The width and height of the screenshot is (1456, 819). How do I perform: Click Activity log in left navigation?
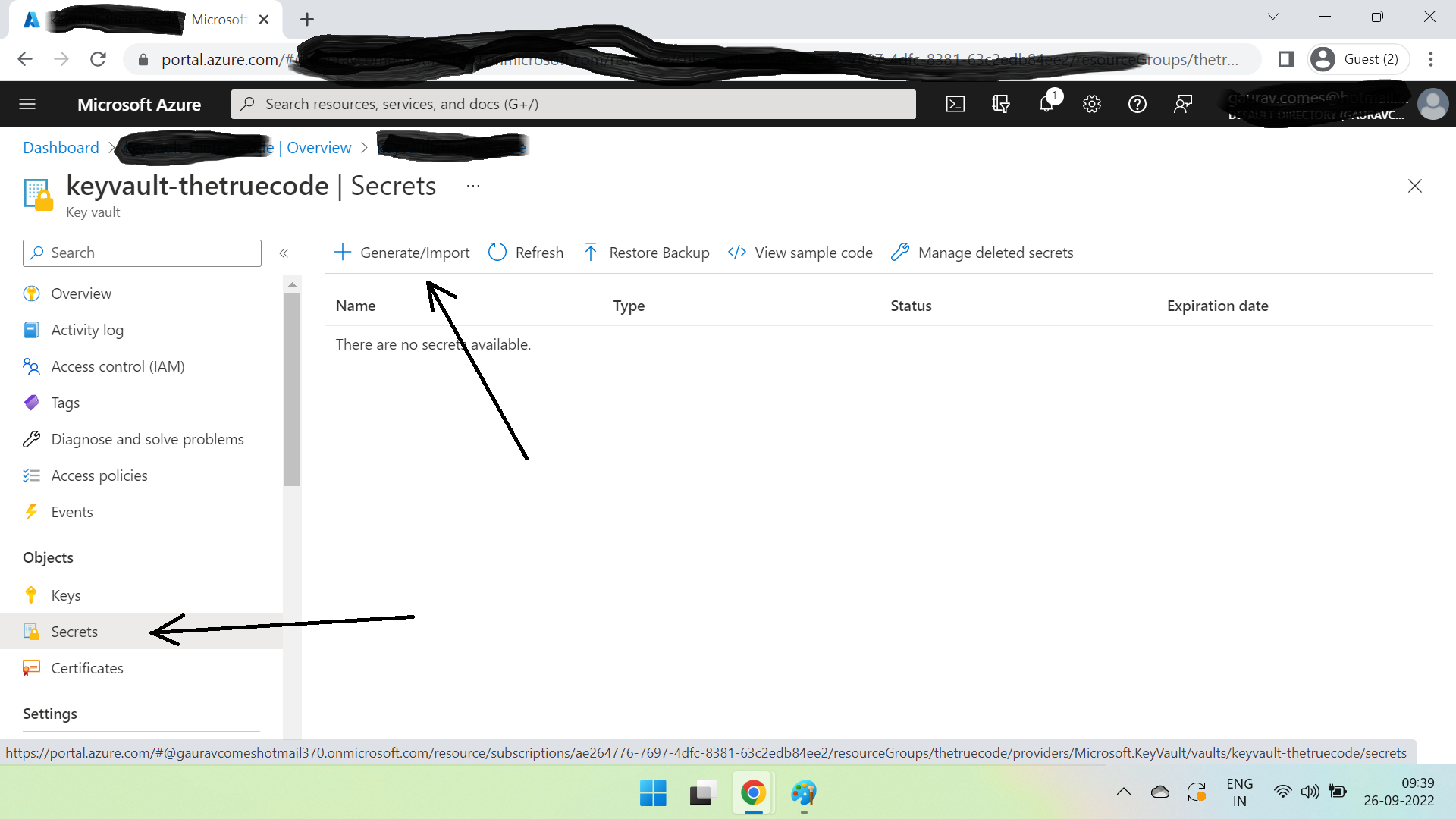88,329
